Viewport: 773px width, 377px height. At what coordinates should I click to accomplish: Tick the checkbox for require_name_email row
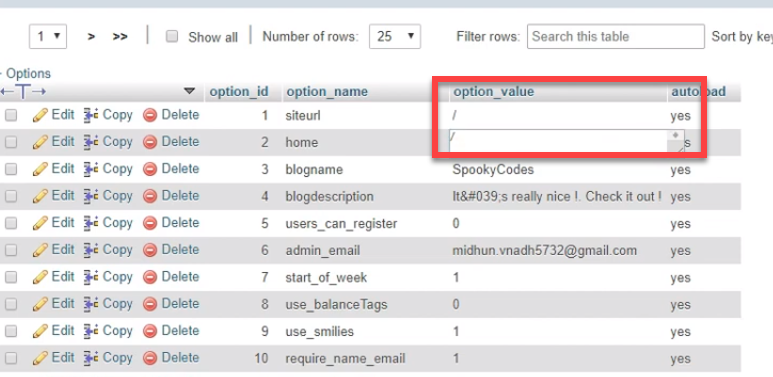(x=11, y=358)
